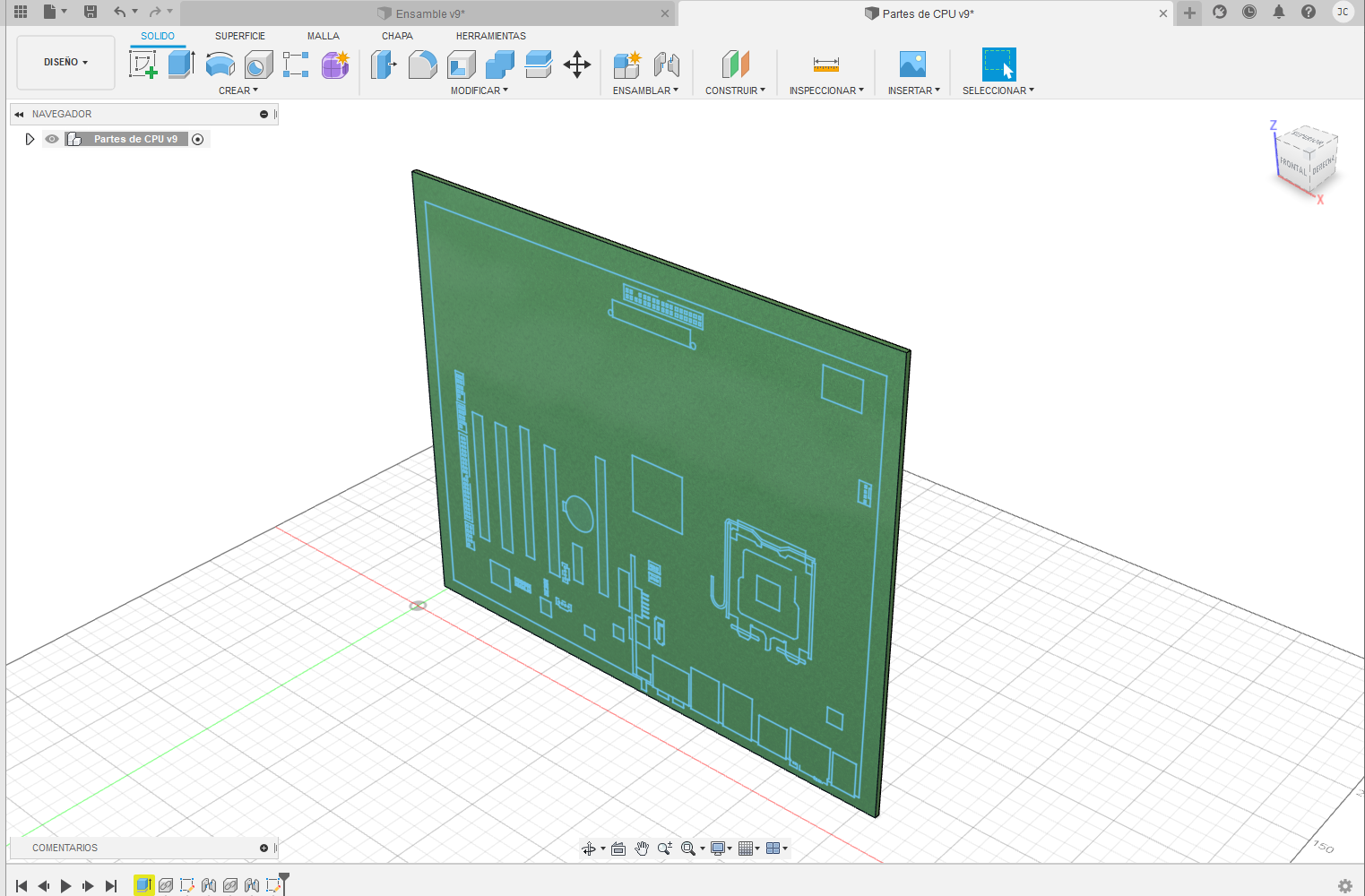
Task: Select the Combine tool
Action: pyautogui.click(x=500, y=65)
